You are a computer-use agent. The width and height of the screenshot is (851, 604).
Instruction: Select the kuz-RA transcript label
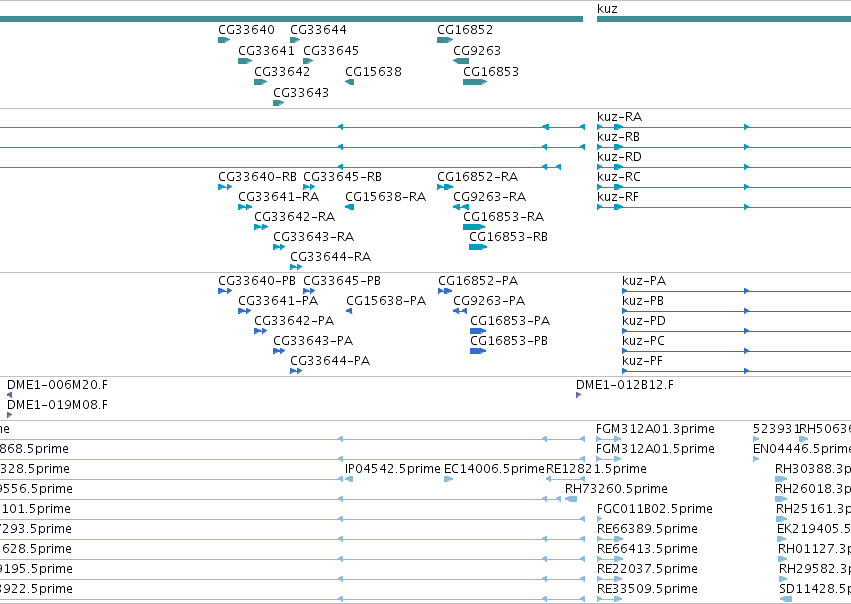click(x=619, y=117)
